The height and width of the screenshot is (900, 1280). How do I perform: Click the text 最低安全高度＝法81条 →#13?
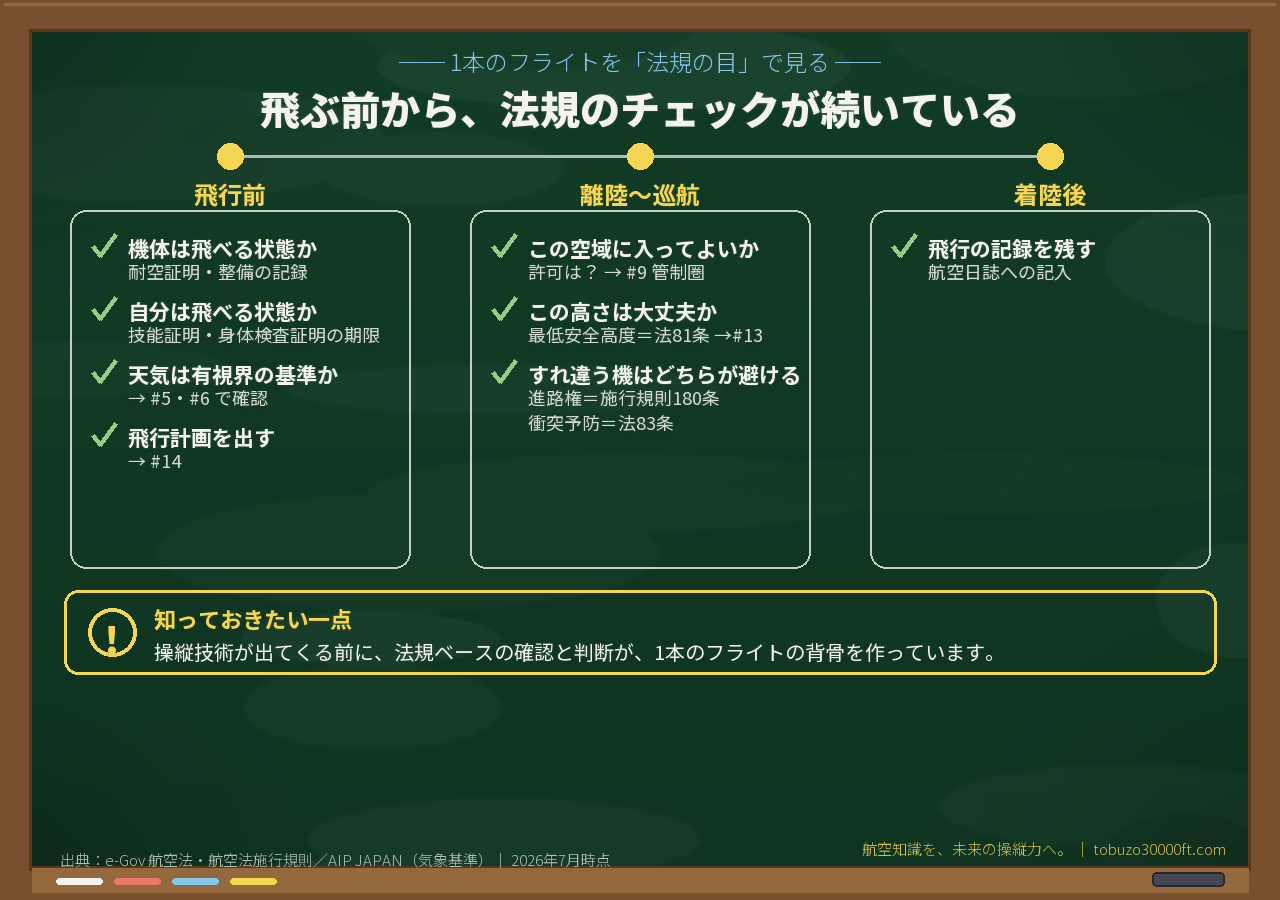click(645, 335)
